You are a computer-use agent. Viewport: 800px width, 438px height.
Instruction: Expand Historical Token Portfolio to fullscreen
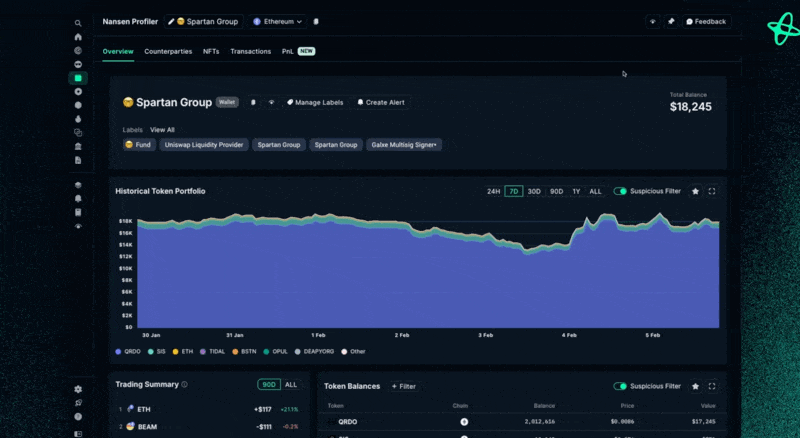coord(712,191)
